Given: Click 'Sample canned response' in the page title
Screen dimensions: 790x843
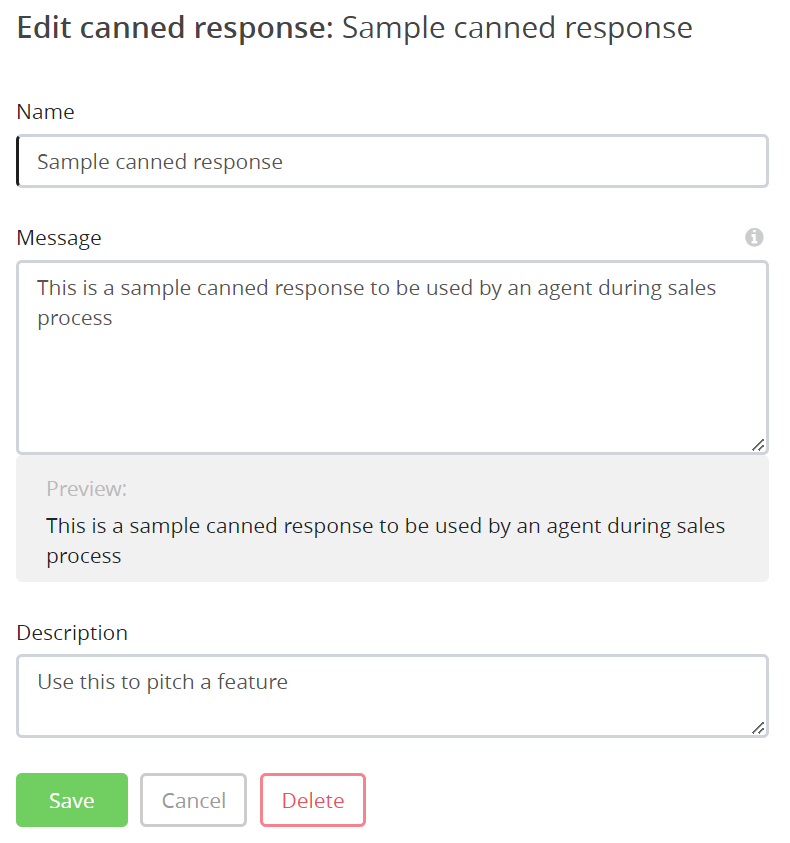Looking at the screenshot, I should tap(517, 28).
